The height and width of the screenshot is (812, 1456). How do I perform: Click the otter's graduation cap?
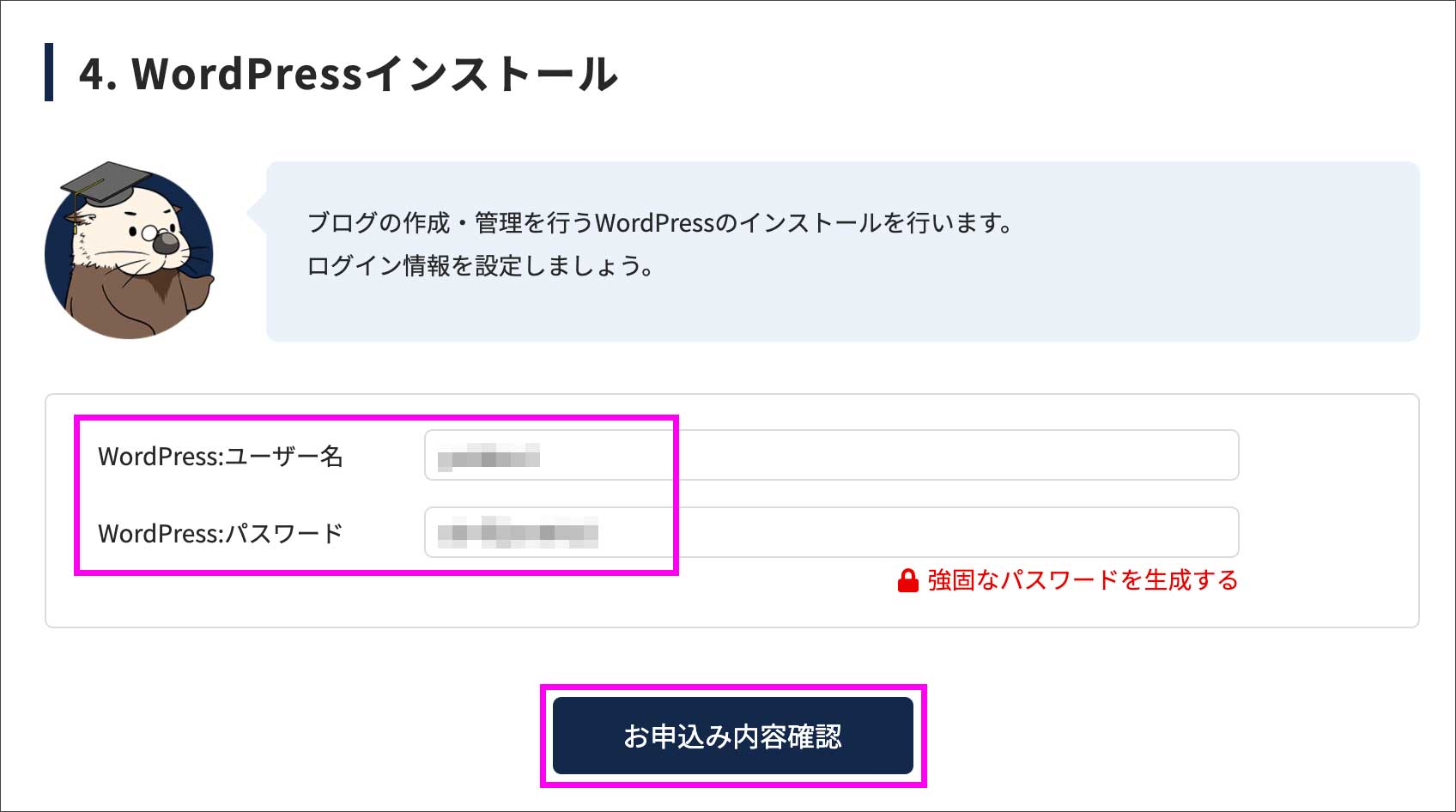[x=104, y=181]
